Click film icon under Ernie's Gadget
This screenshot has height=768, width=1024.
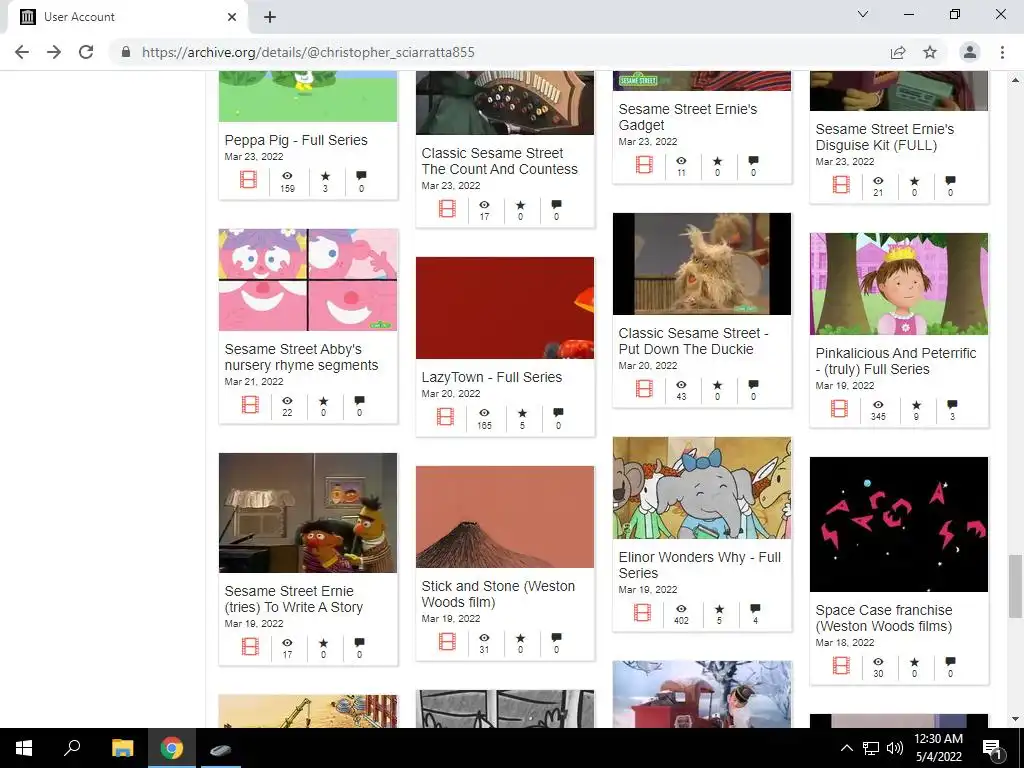click(x=645, y=165)
